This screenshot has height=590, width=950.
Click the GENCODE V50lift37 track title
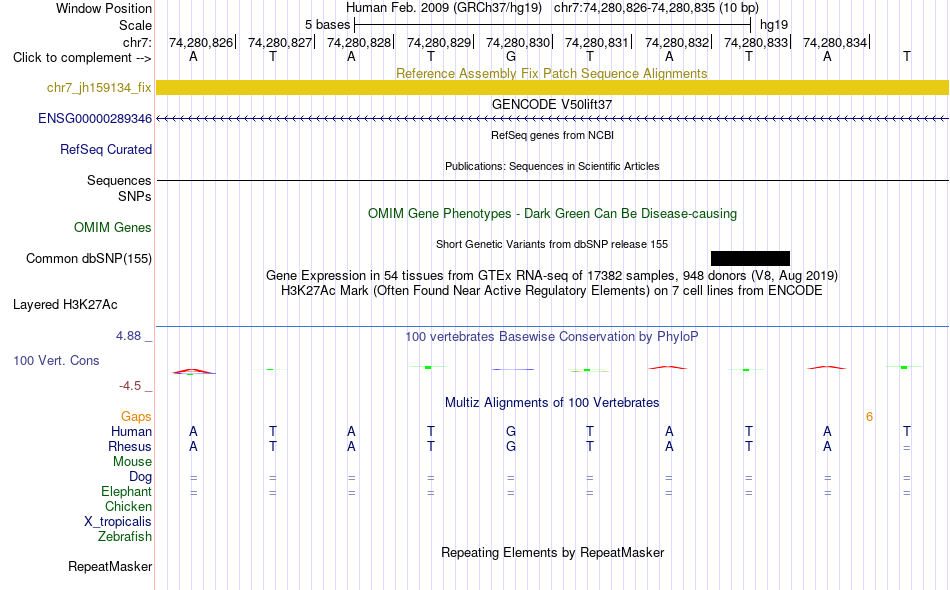[x=551, y=104]
